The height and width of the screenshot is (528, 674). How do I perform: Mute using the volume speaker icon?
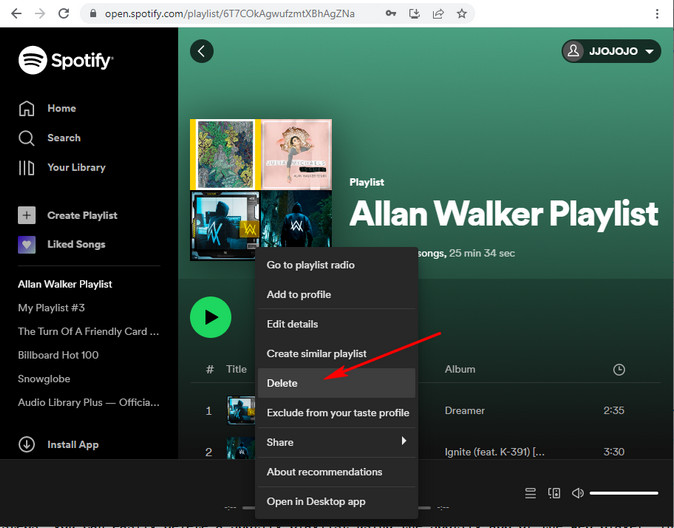pyautogui.click(x=578, y=493)
